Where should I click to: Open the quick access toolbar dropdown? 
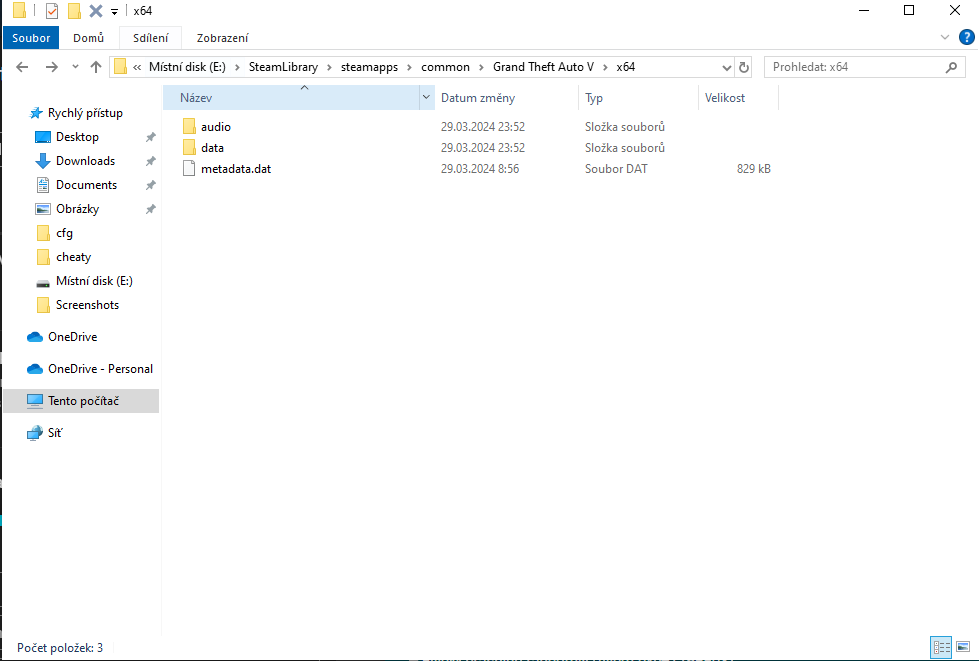point(114,11)
